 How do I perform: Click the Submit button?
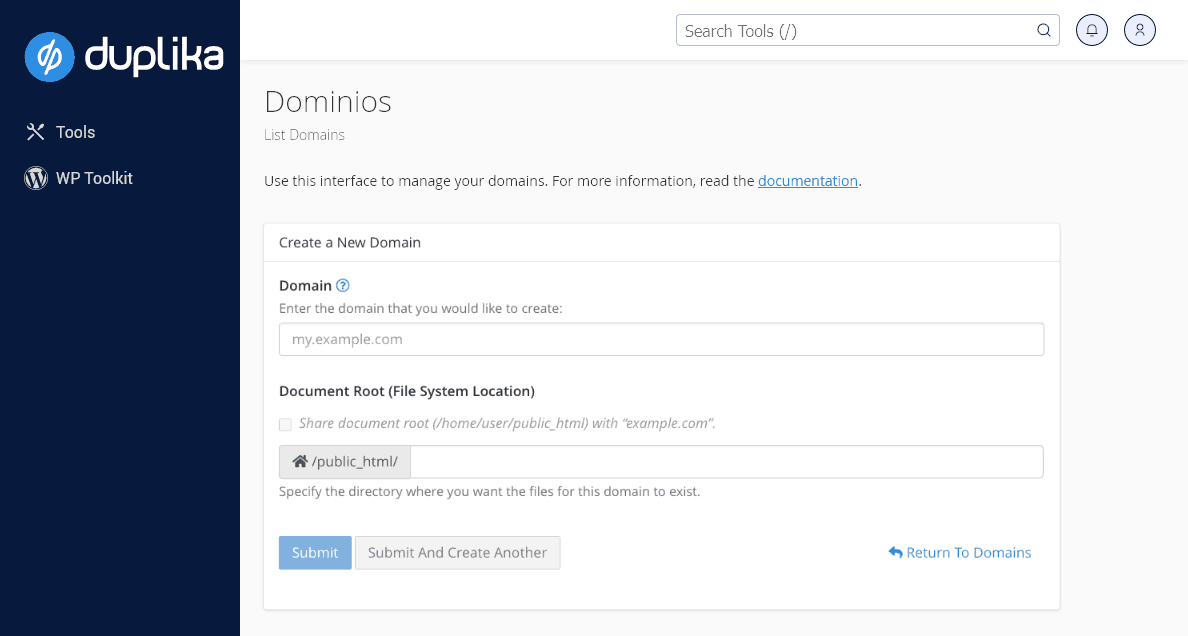[315, 553]
